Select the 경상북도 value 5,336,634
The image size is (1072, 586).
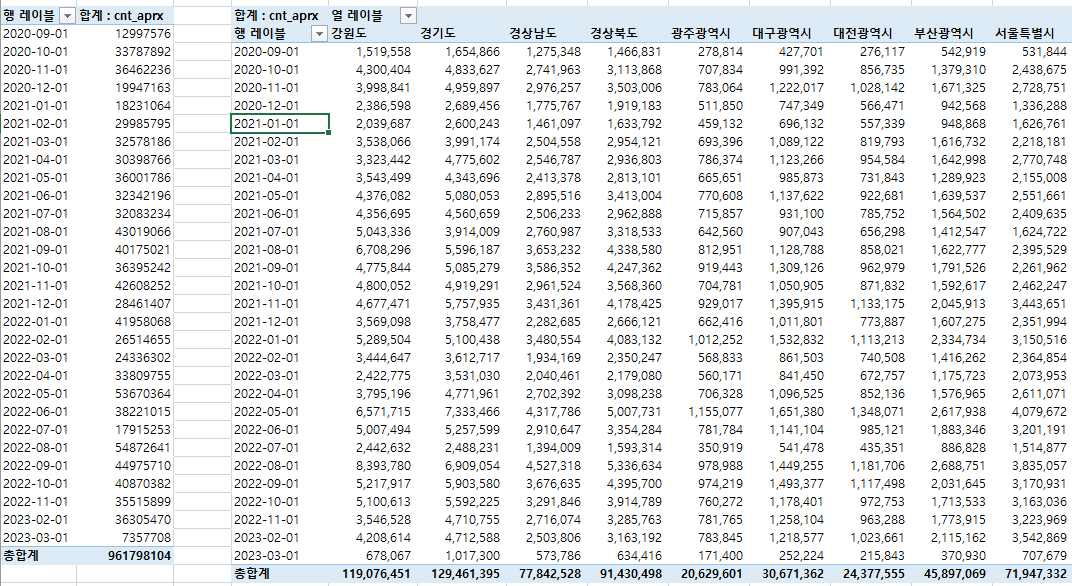click(634, 466)
